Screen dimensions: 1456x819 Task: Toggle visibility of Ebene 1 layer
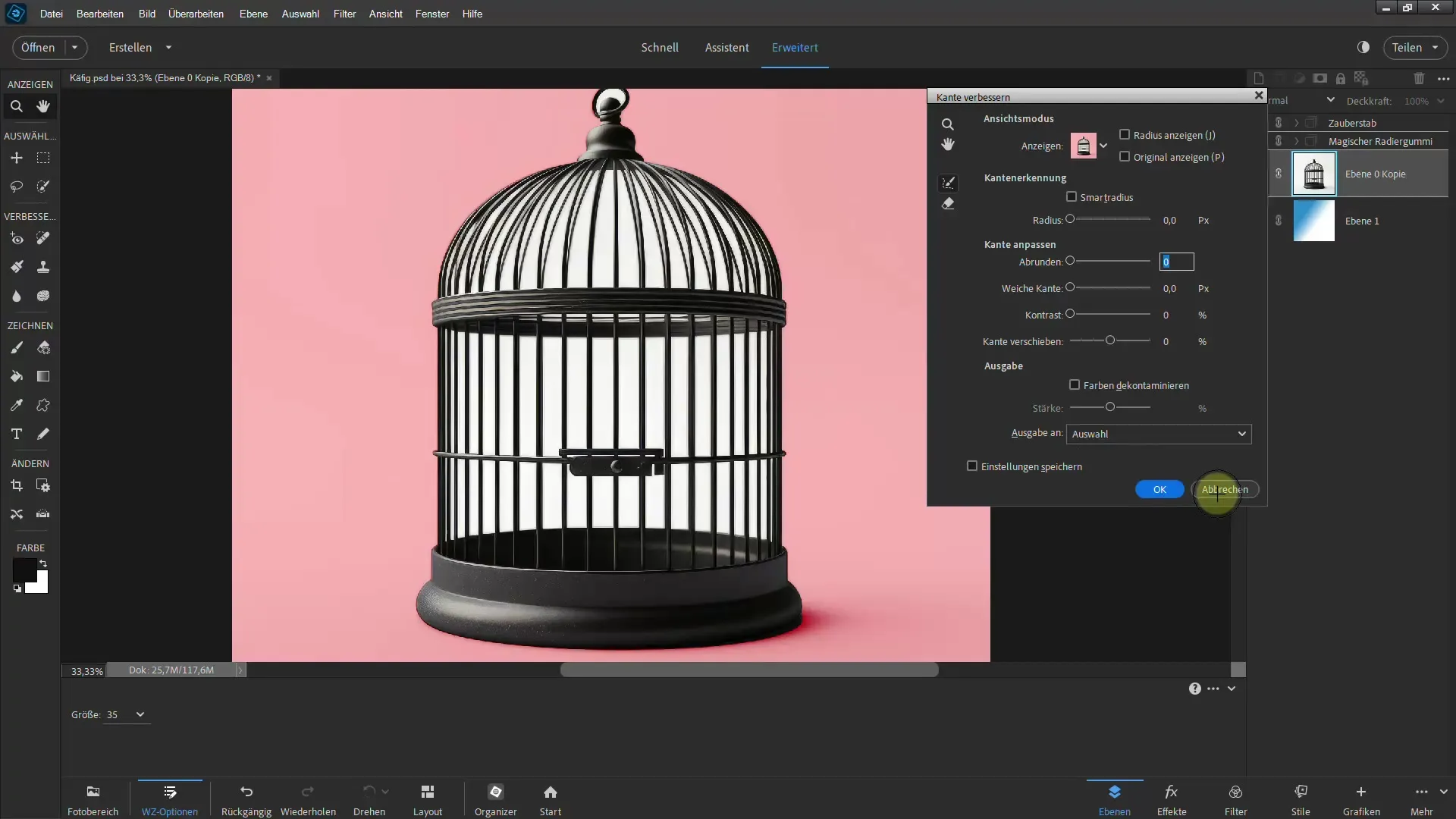coord(1279,221)
